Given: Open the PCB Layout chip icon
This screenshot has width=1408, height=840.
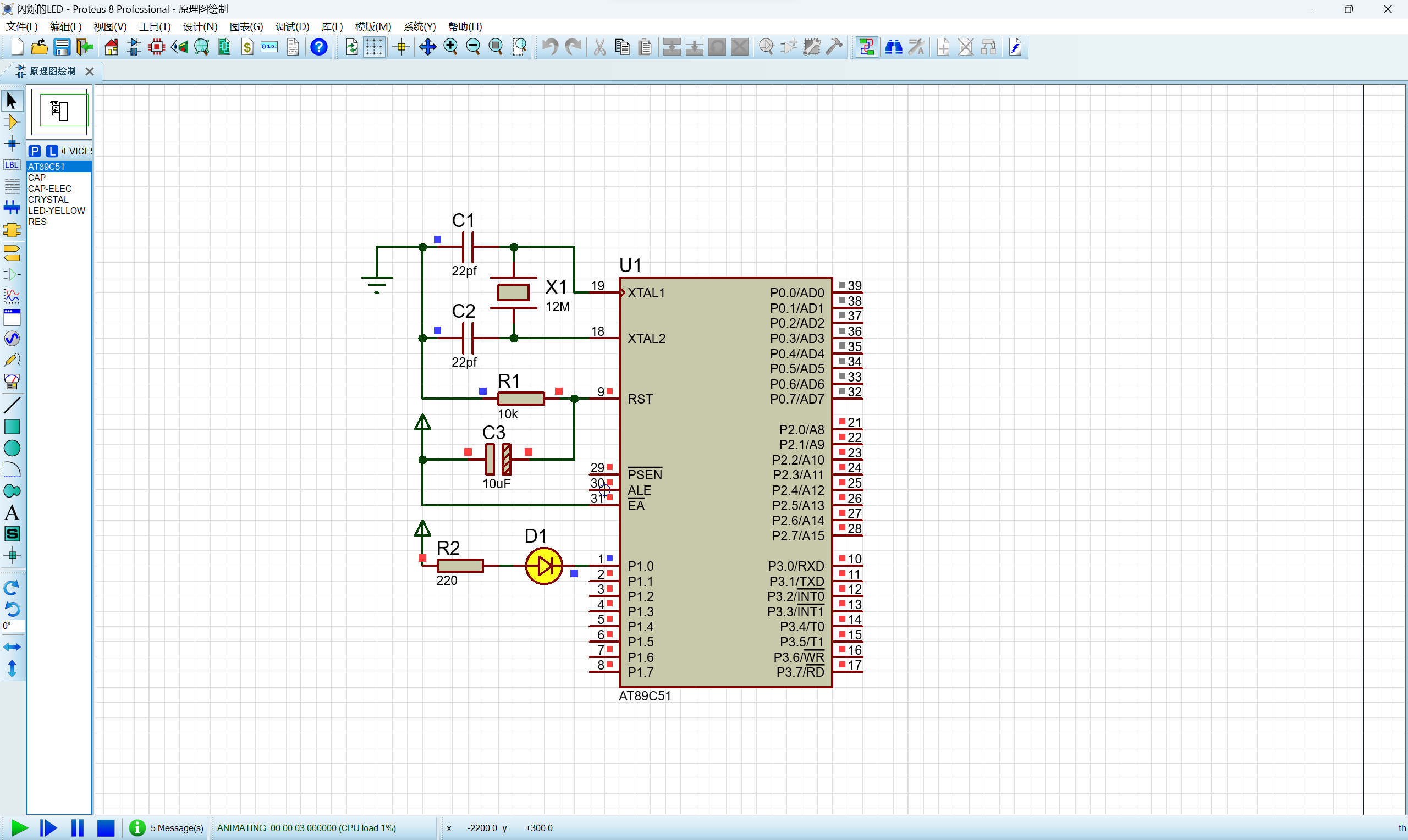Looking at the screenshot, I should 156,47.
